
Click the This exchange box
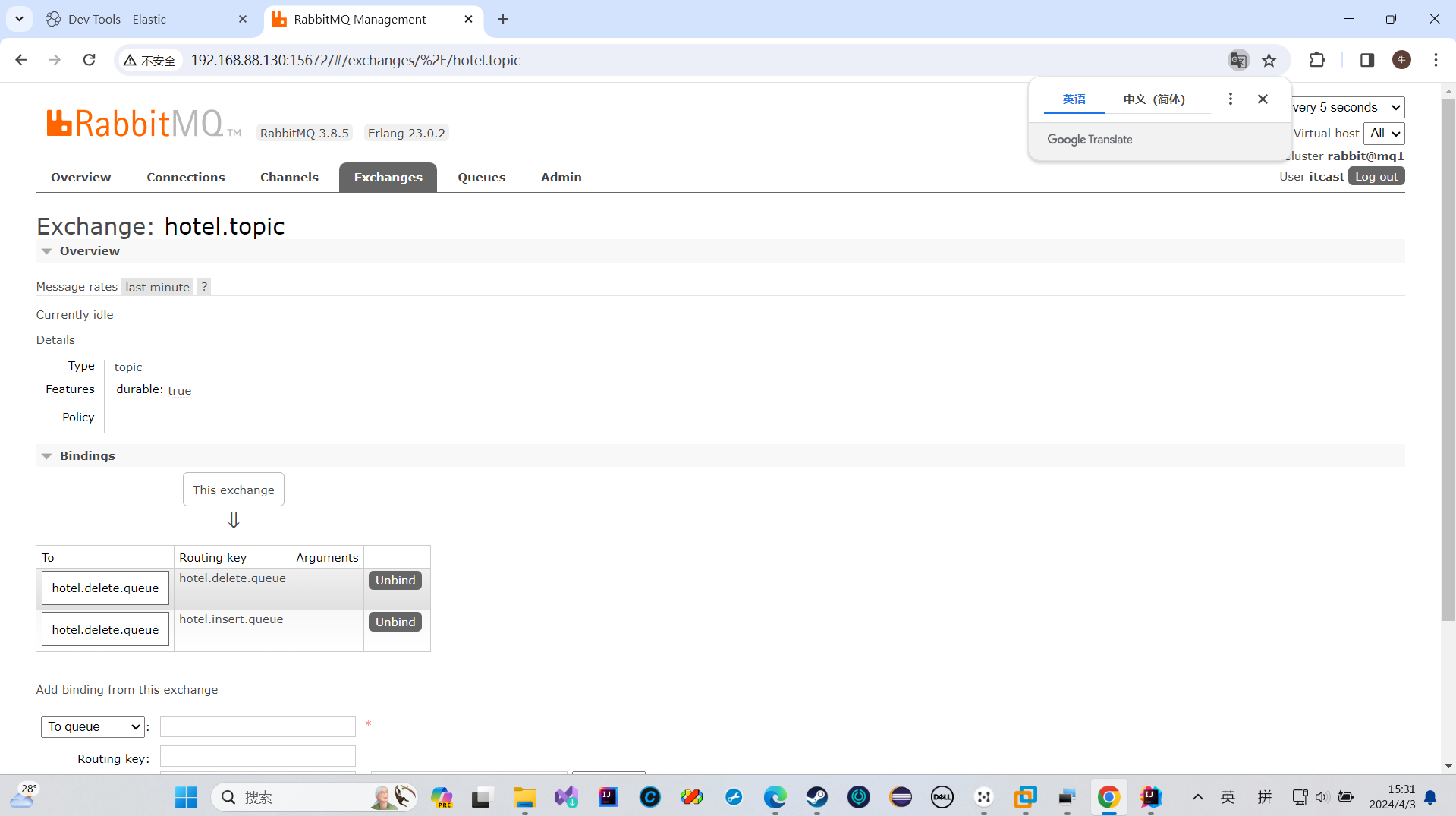(x=234, y=490)
